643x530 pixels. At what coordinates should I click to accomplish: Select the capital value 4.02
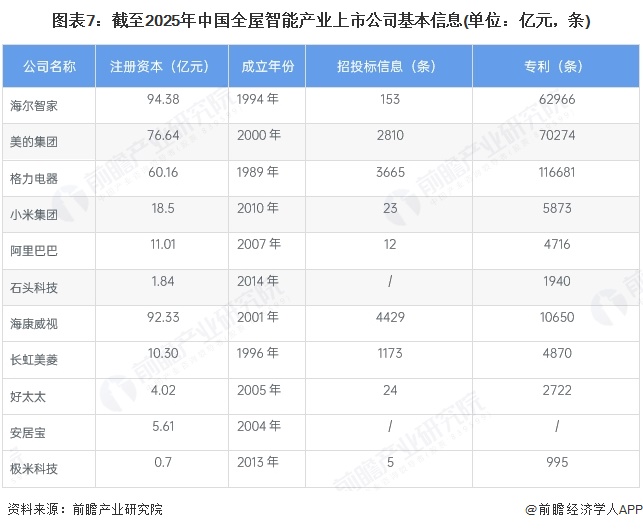click(163, 390)
